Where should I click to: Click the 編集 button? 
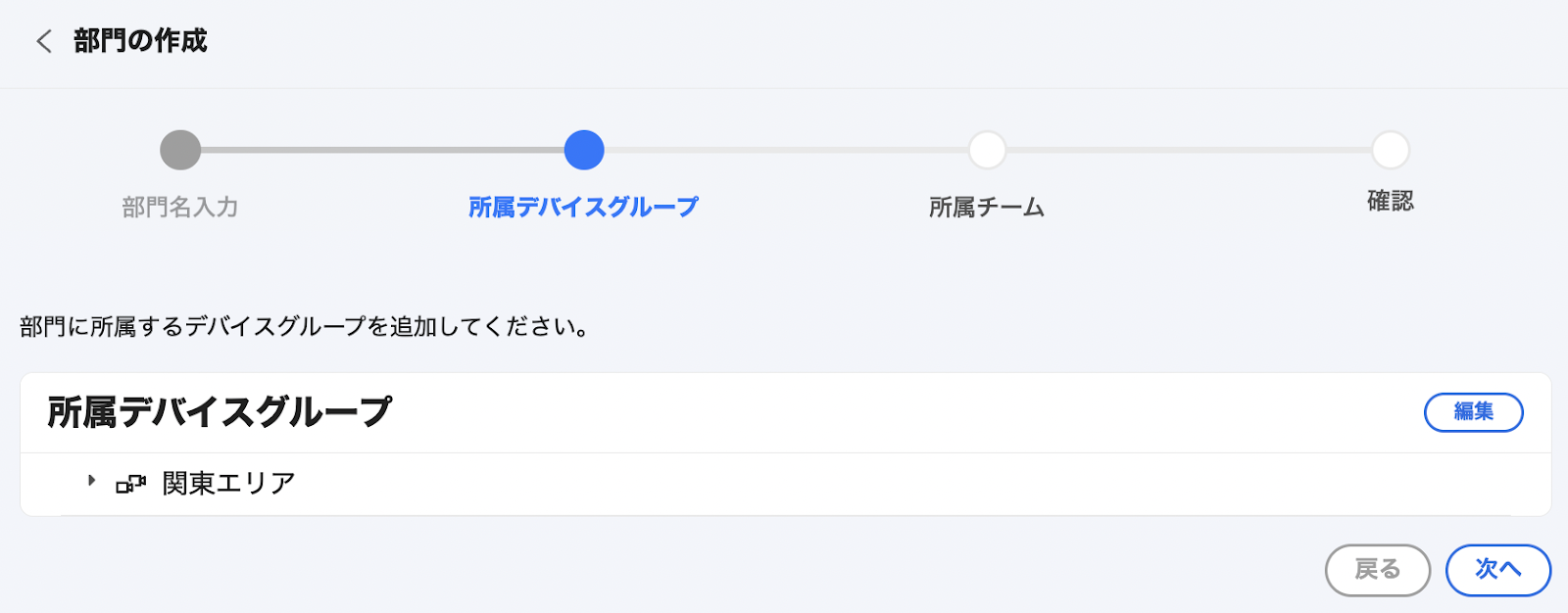1474,412
